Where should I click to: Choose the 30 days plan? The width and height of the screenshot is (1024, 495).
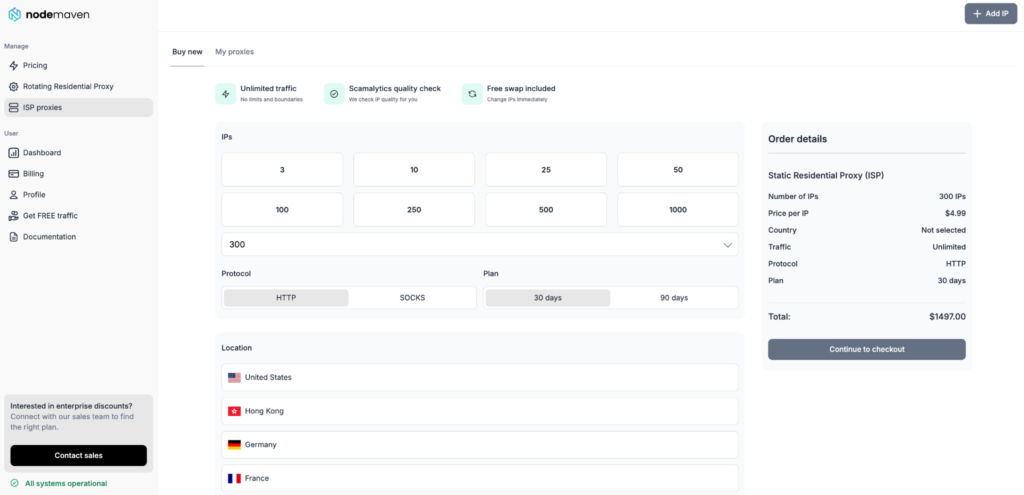pos(548,298)
